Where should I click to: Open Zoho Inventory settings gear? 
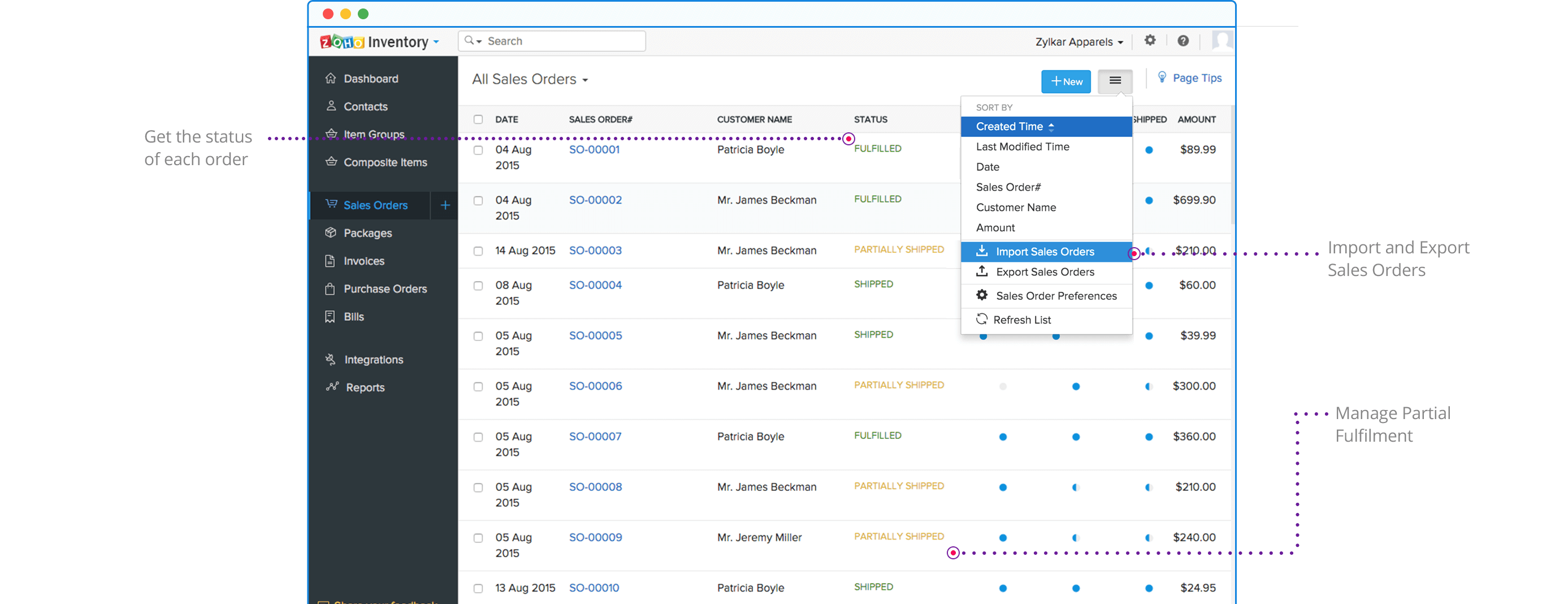[x=1150, y=41]
